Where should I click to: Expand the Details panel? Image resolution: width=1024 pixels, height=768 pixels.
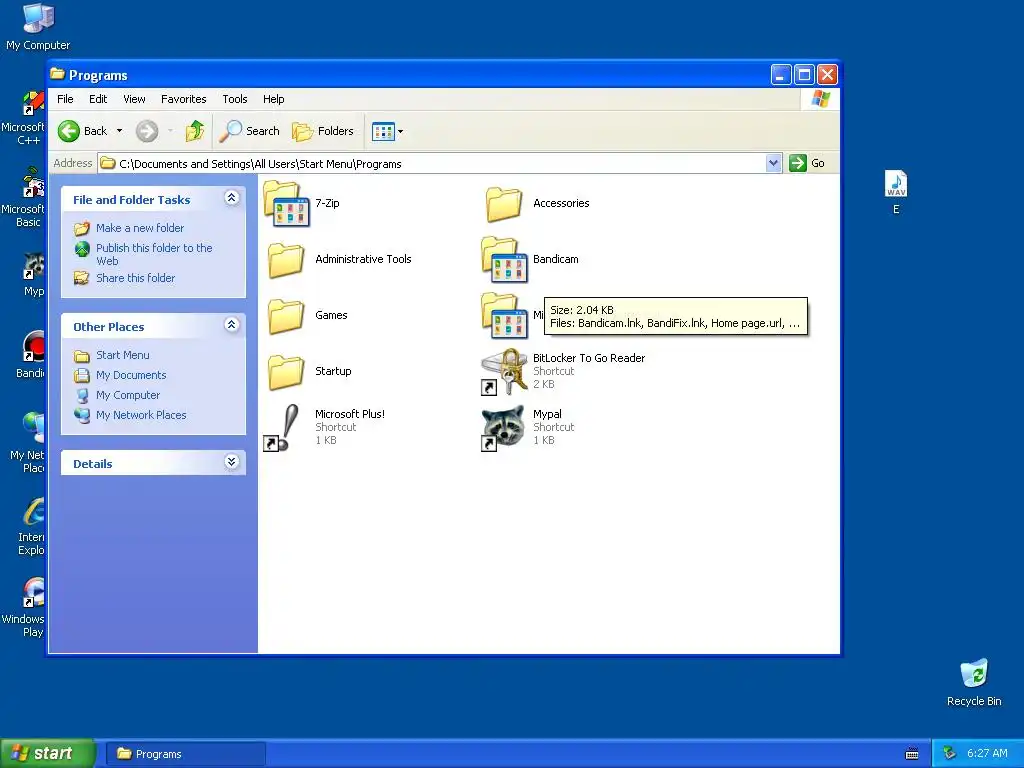[x=231, y=462]
